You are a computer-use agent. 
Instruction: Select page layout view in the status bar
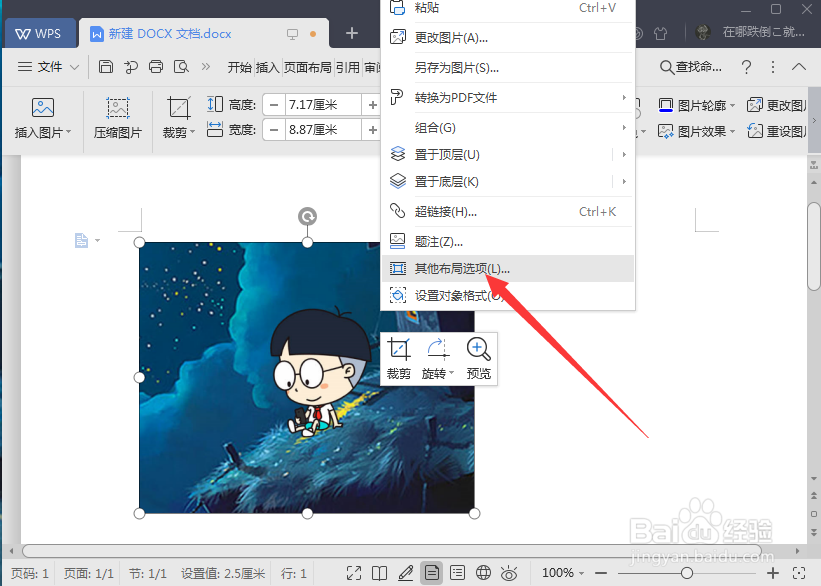point(431,573)
